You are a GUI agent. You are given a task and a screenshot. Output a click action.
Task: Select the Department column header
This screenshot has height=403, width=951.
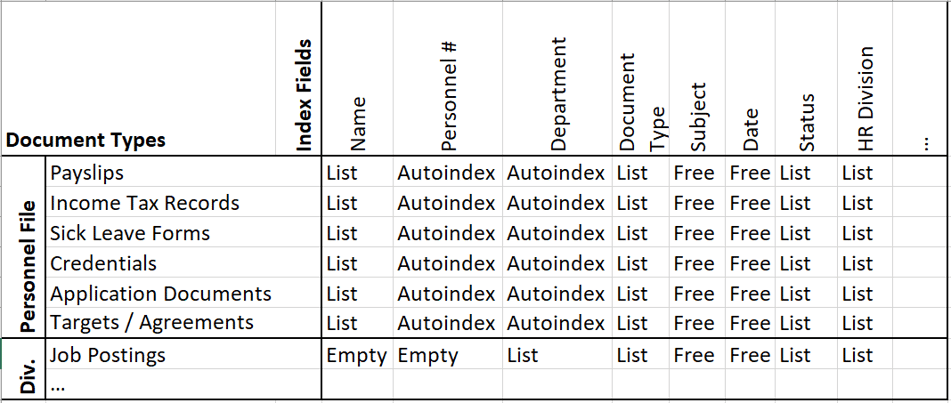pyautogui.click(x=557, y=95)
